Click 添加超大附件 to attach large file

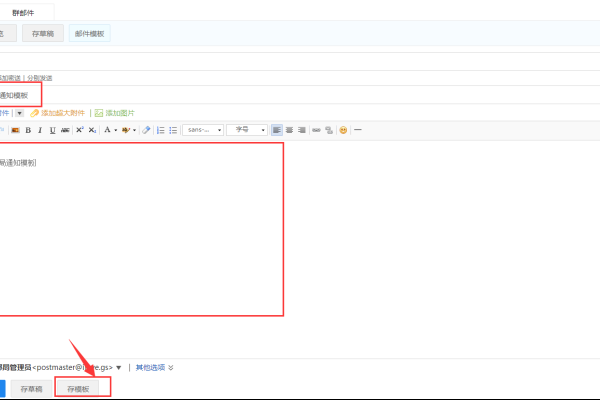click(58, 113)
